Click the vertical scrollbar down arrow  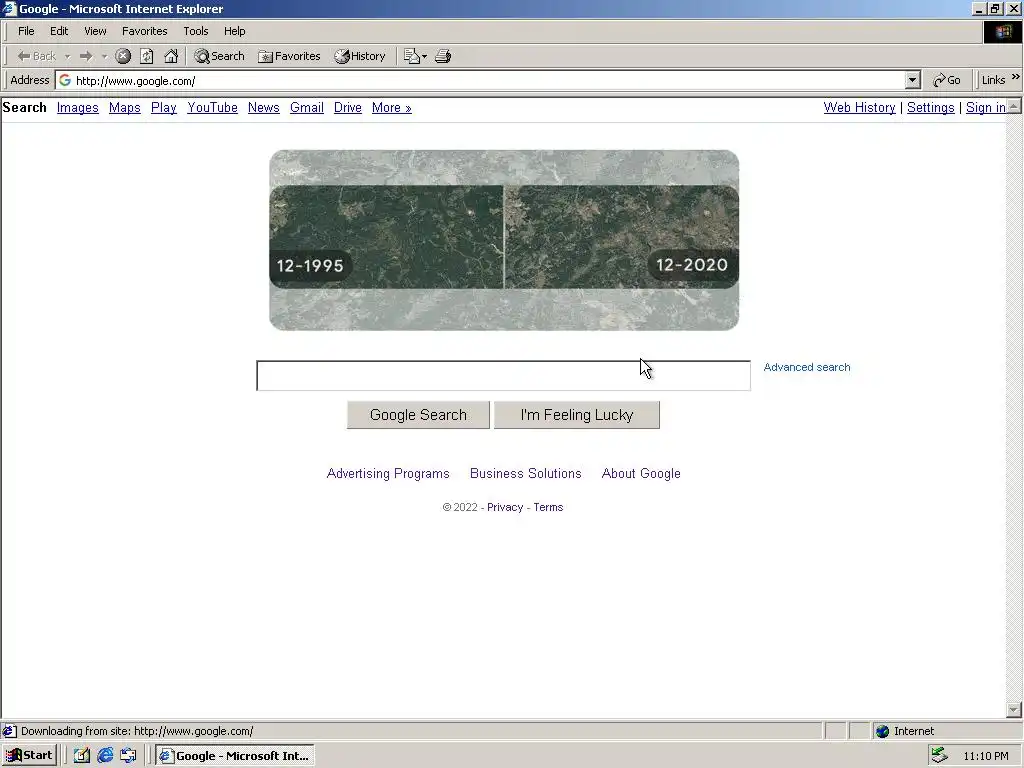[x=1014, y=710]
